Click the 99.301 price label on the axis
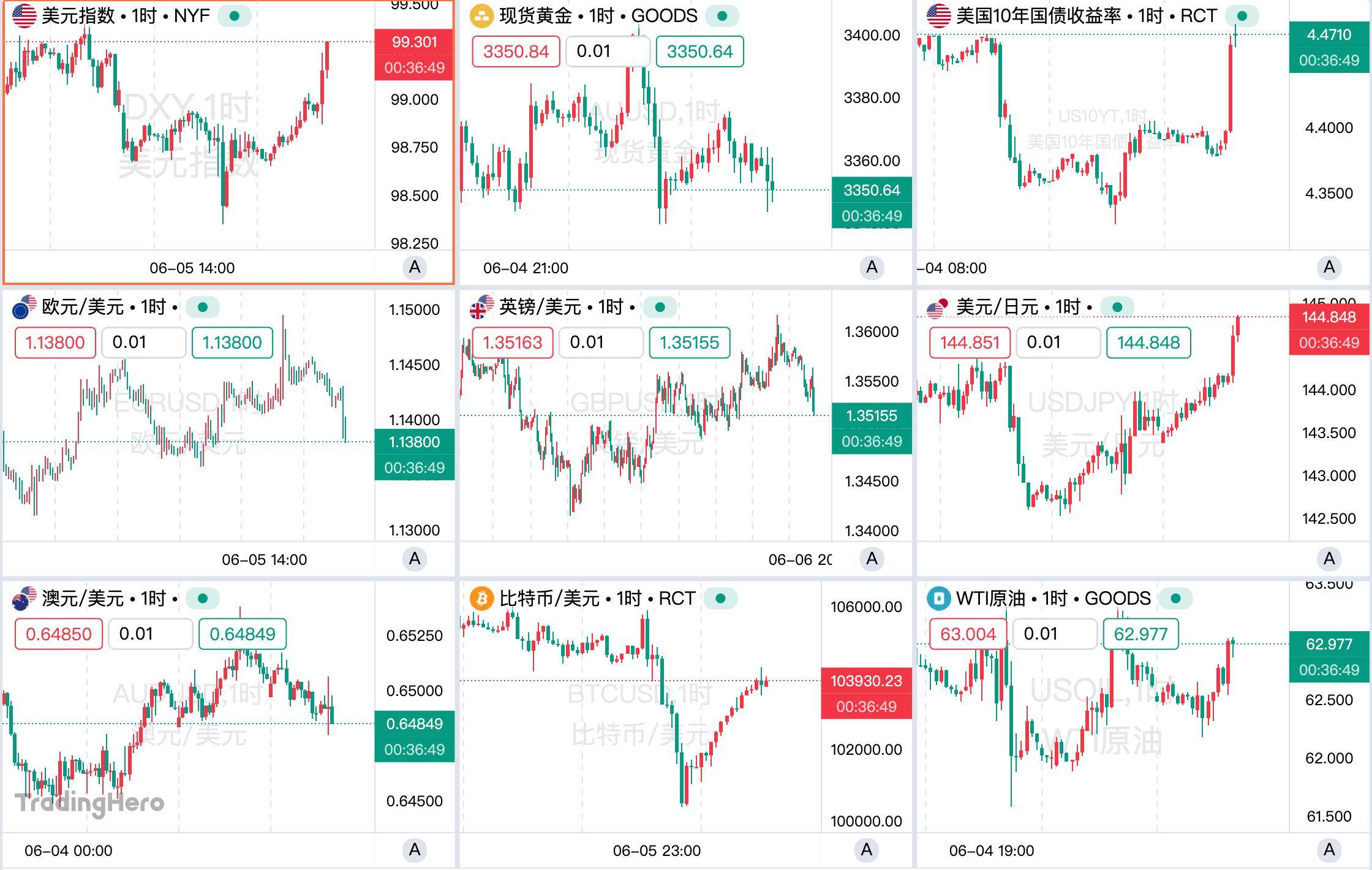The image size is (1372, 870). pyautogui.click(x=414, y=42)
